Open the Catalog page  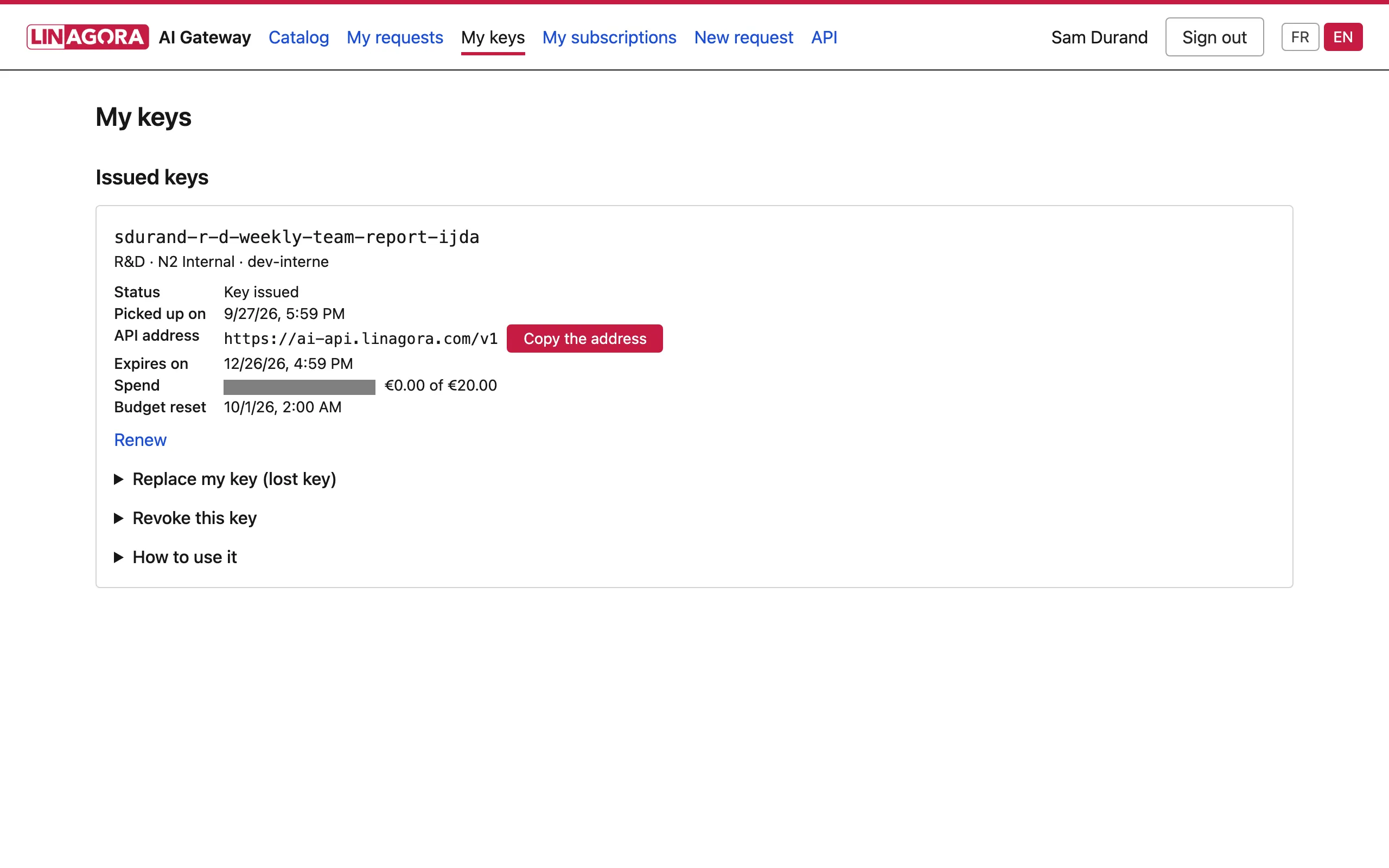298,37
